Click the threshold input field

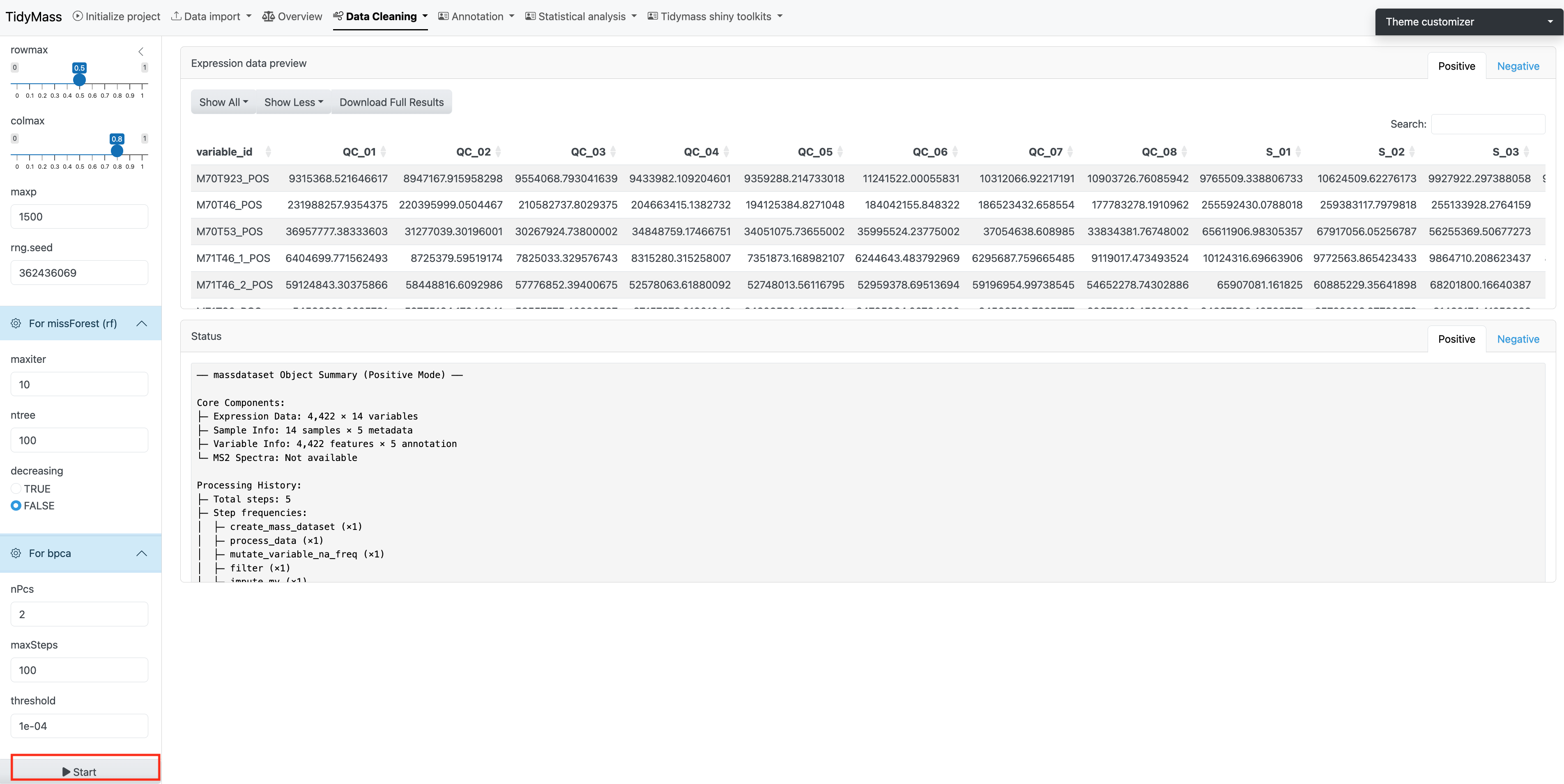pyautogui.click(x=79, y=726)
